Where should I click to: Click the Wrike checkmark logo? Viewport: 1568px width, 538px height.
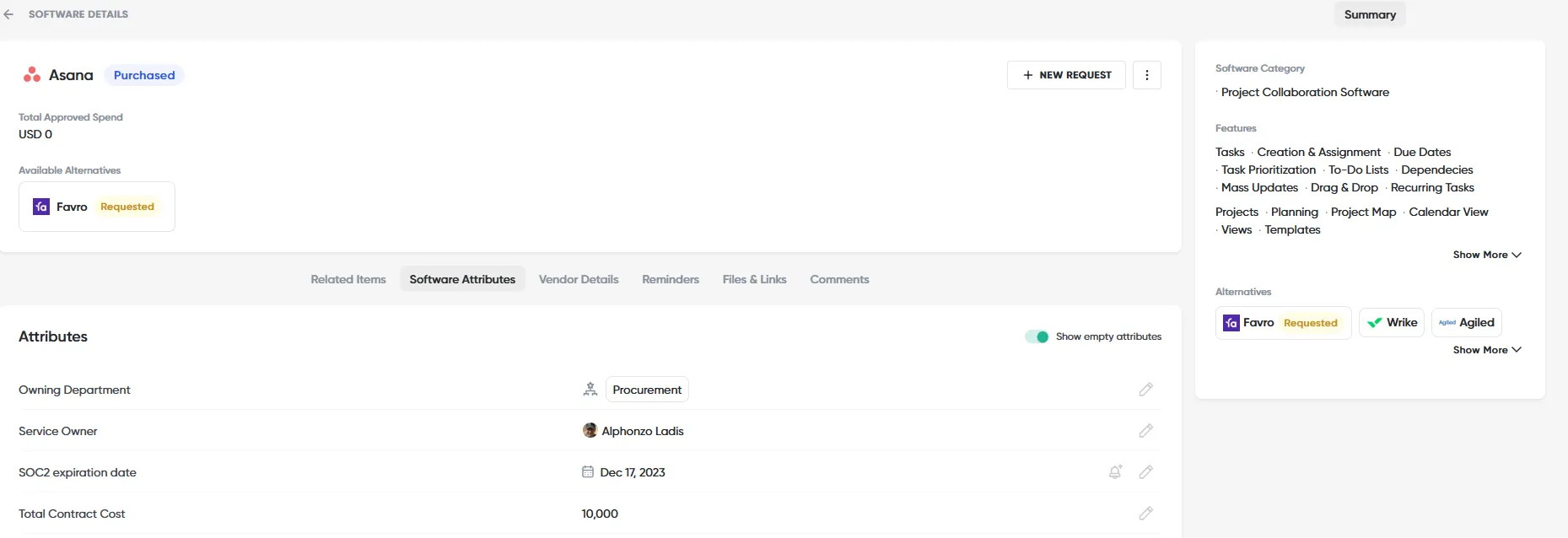point(1375,323)
